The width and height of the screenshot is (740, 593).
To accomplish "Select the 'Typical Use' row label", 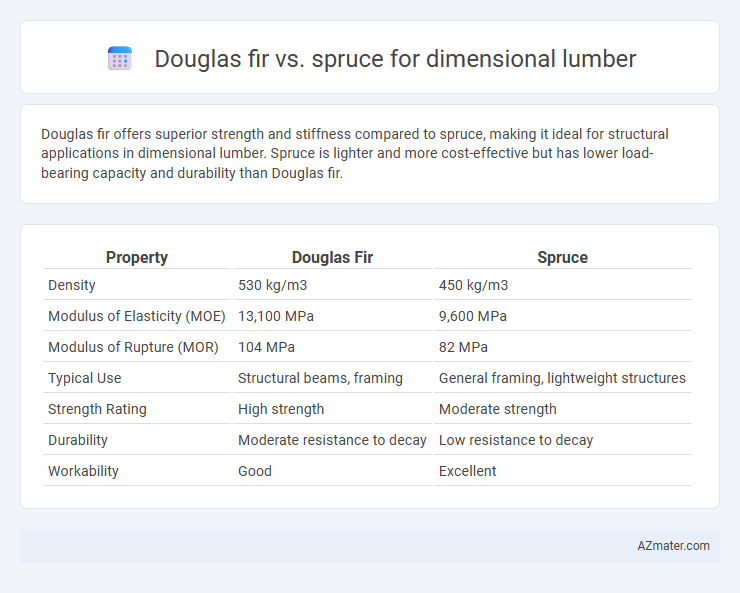I will (x=84, y=378).
